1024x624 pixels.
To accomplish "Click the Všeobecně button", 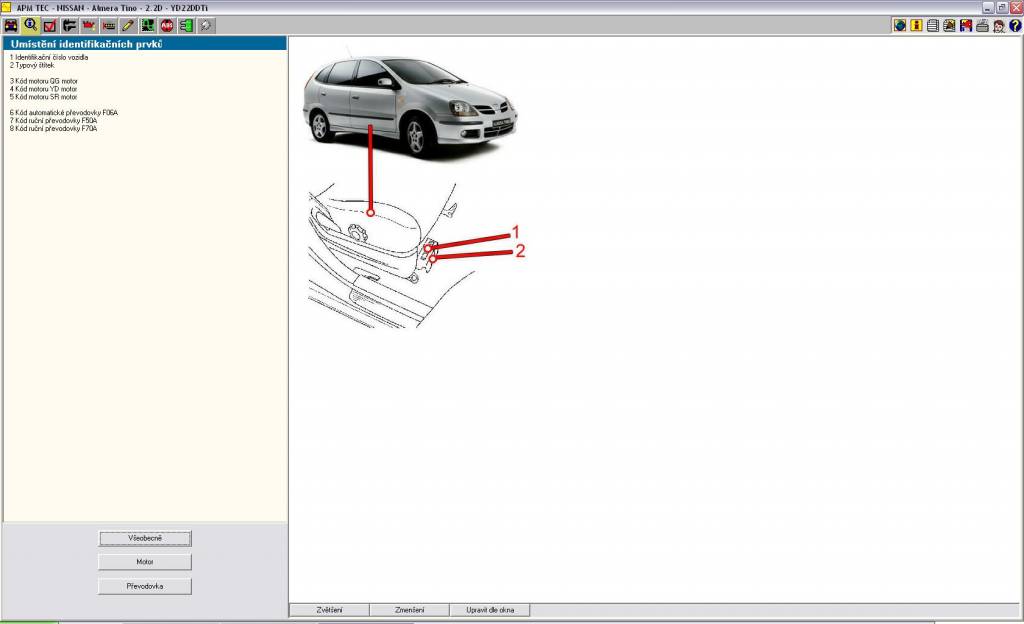I will click(x=145, y=538).
